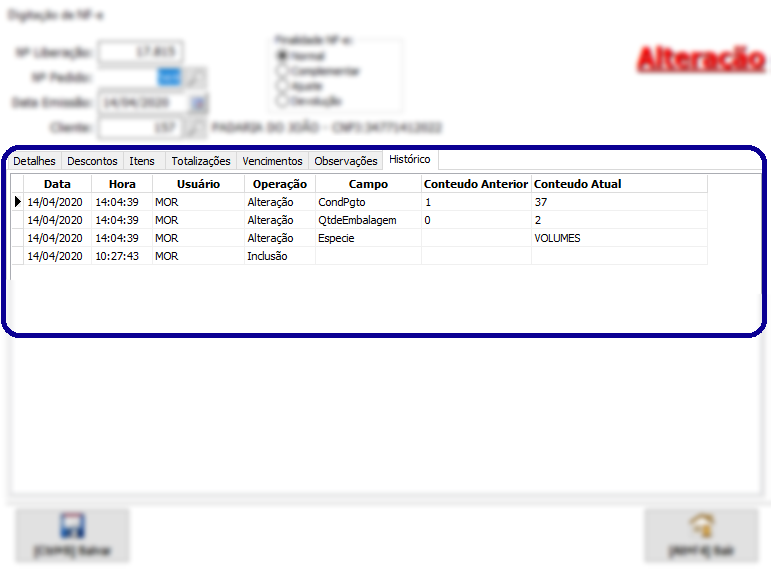Click the Conteudo Anterior column header
The width and height of the screenshot is (771, 569).
[x=476, y=184]
